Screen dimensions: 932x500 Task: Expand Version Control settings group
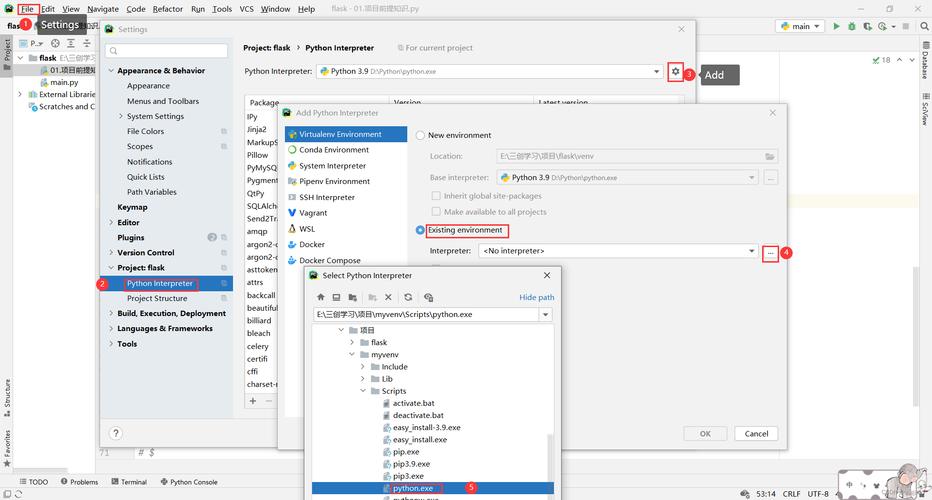pyautogui.click(x=111, y=253)
